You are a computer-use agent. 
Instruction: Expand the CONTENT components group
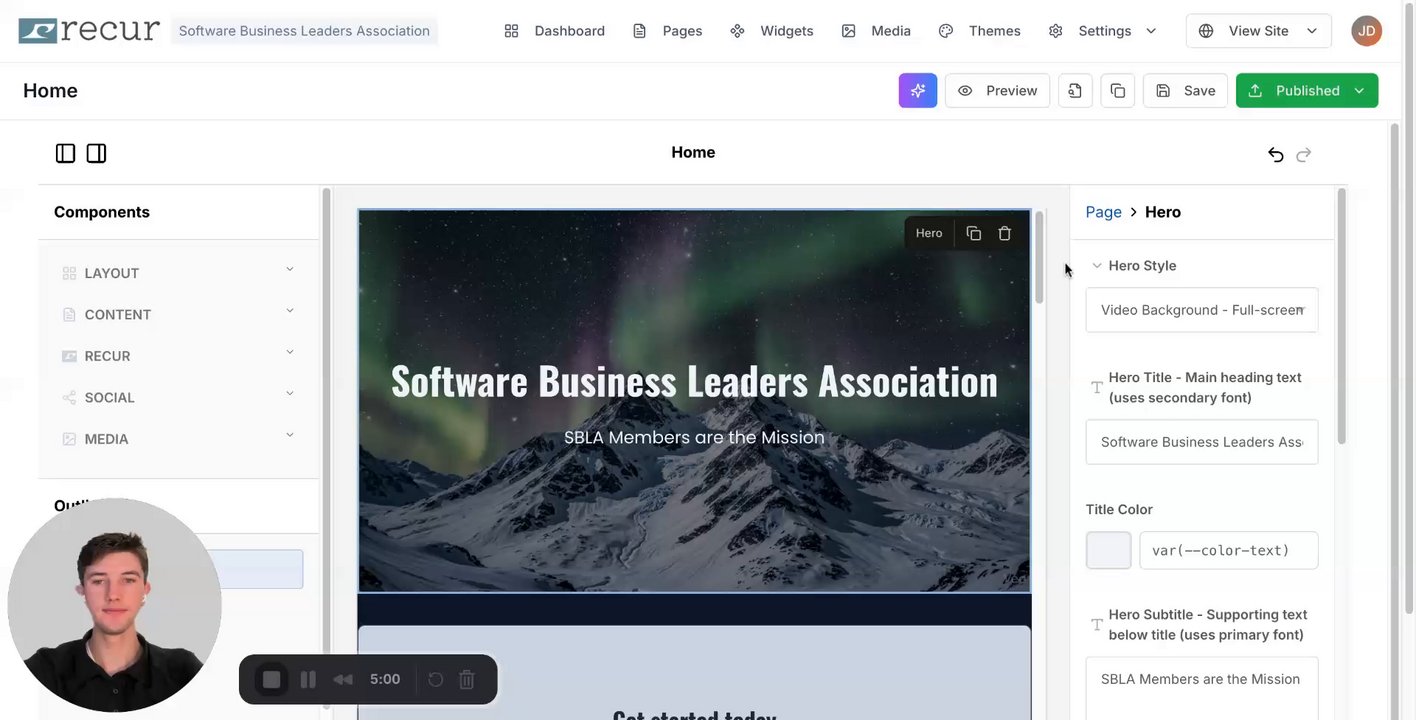(178, 314)
